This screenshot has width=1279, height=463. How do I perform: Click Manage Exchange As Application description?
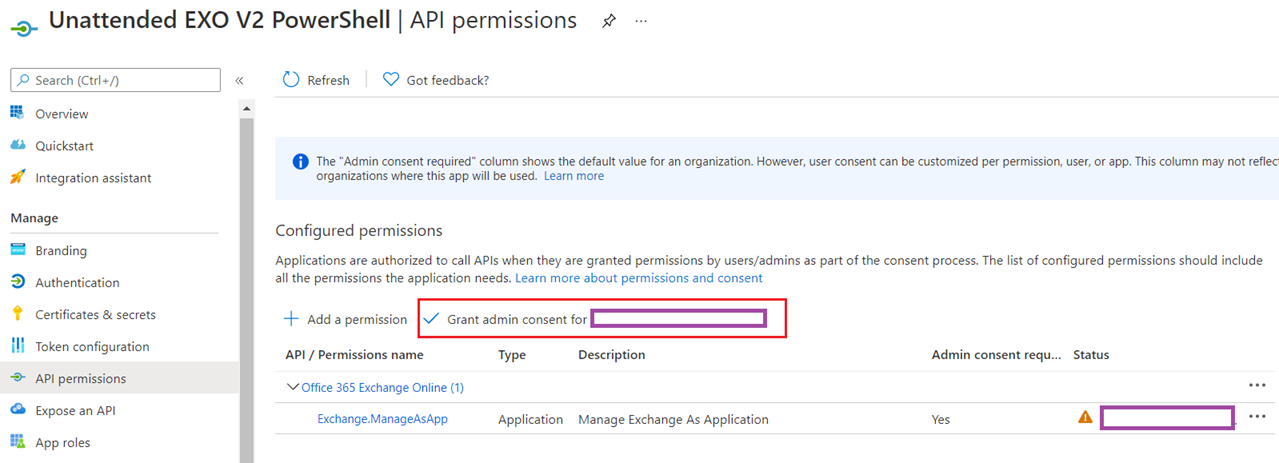(673, 420)
